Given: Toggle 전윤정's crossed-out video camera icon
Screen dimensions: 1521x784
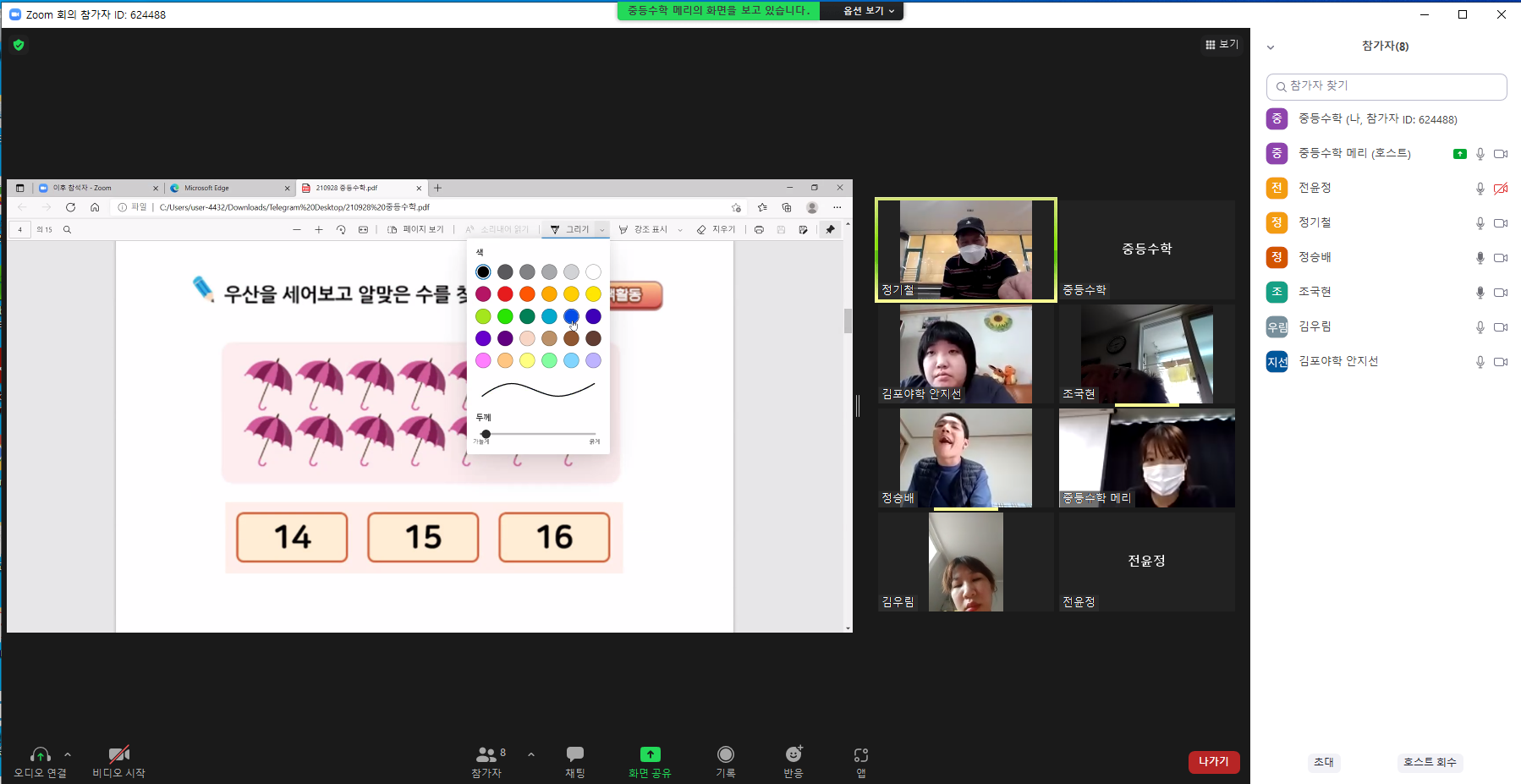Looking at the screenshot, I should [x=1501, y=189].
